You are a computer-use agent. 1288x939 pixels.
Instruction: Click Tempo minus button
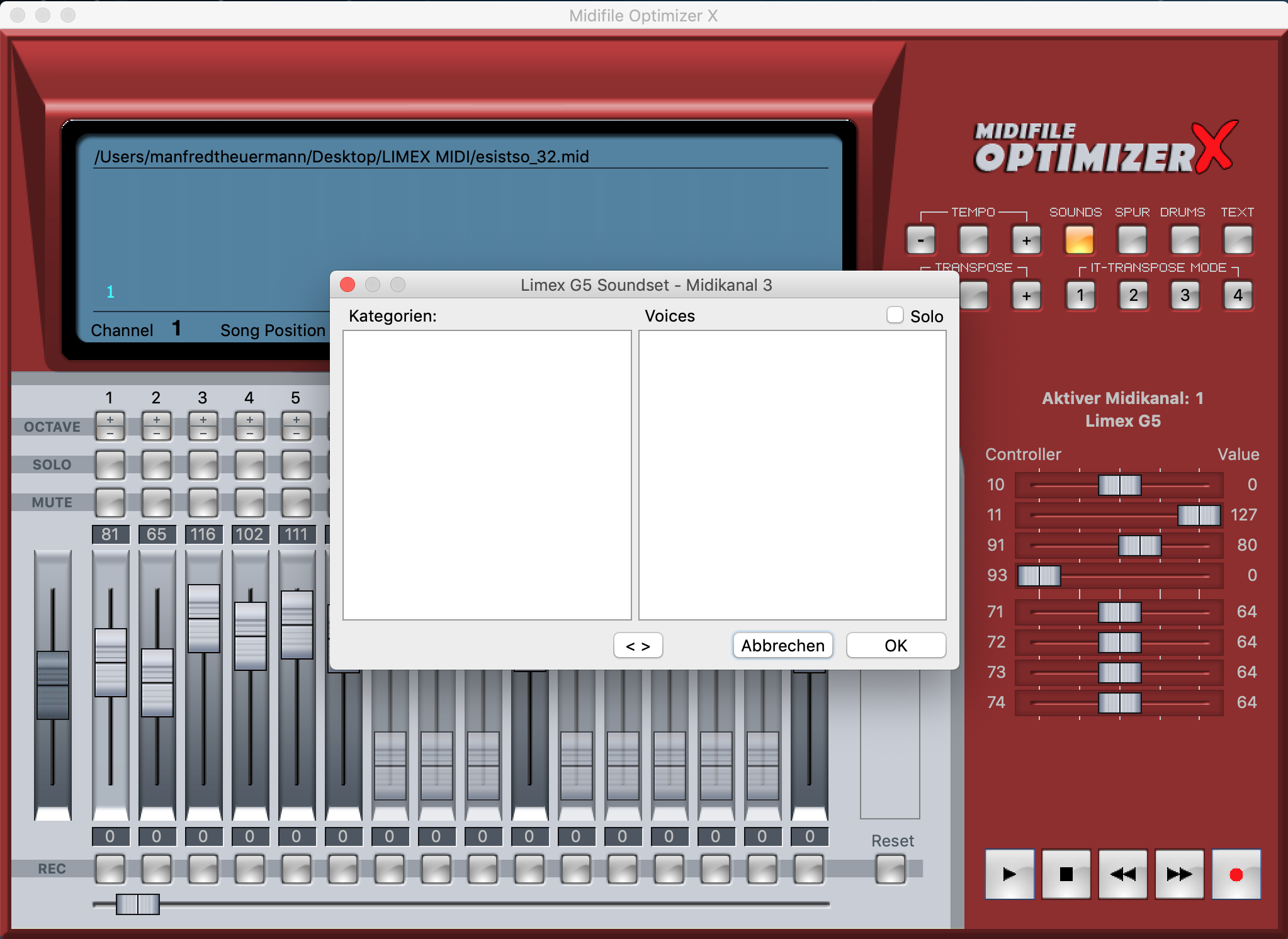tap(920, 240)
